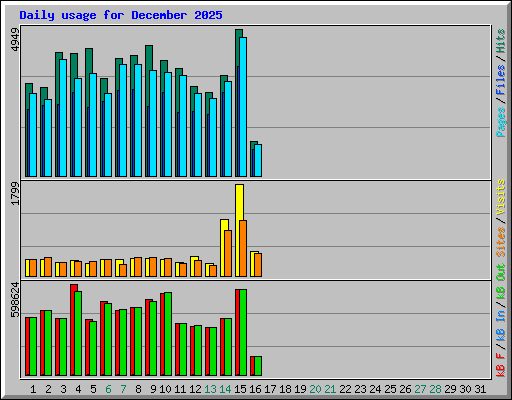The width and height of the screenshot is (512, 400).
Task: Select day 24 on the axis
Action: [375, 389]
